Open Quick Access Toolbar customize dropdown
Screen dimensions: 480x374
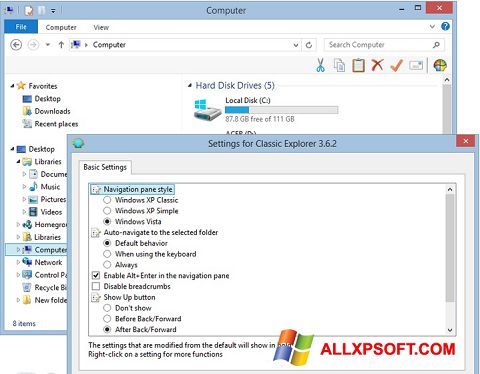[x=53, y=11]
